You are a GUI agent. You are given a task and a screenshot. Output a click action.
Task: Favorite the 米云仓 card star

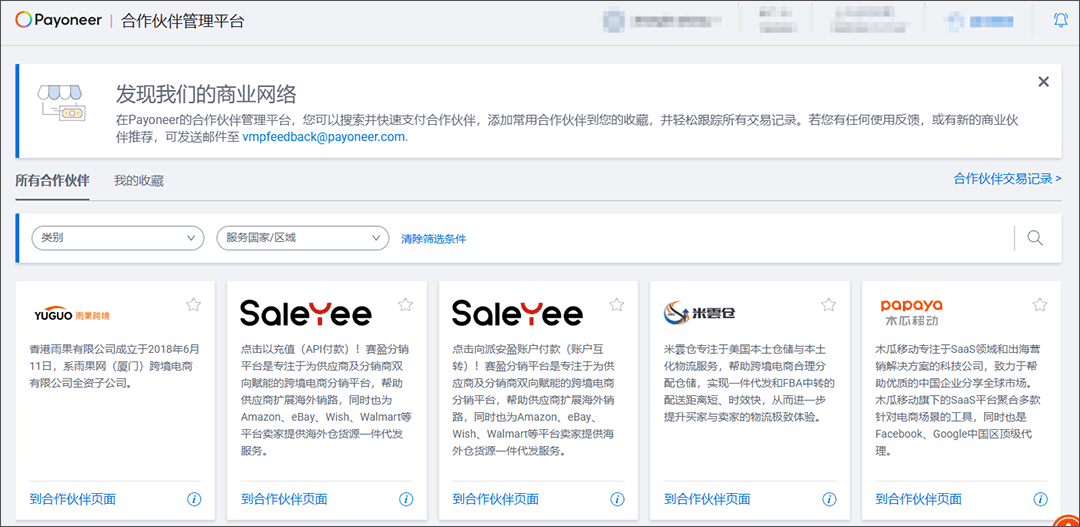point(829,304)
